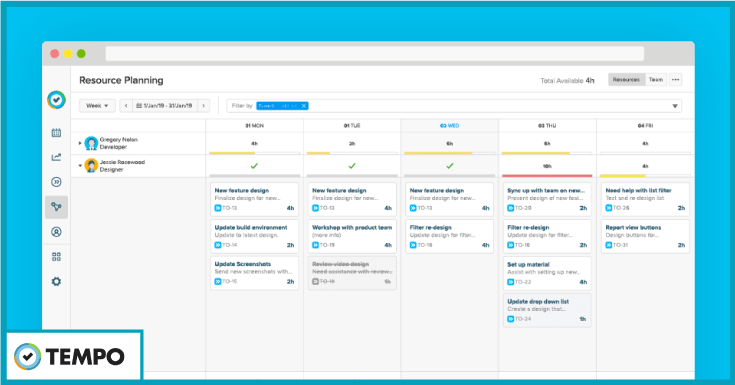Open the Update drop down list card
The height and width of the screenshot is (385, 735).
point(547,310)
